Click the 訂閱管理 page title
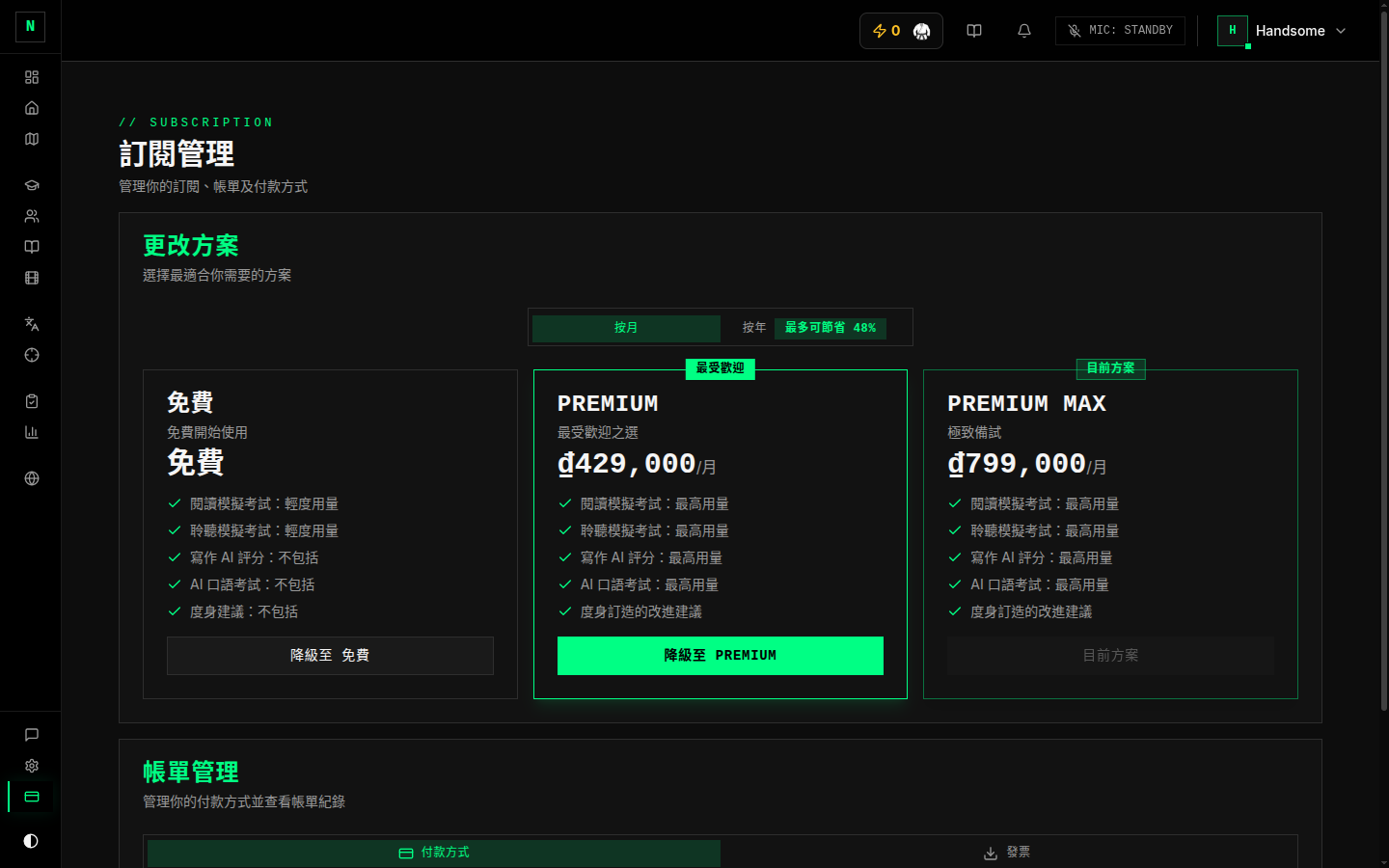The image size is (1389, 868). click(177, 154)
